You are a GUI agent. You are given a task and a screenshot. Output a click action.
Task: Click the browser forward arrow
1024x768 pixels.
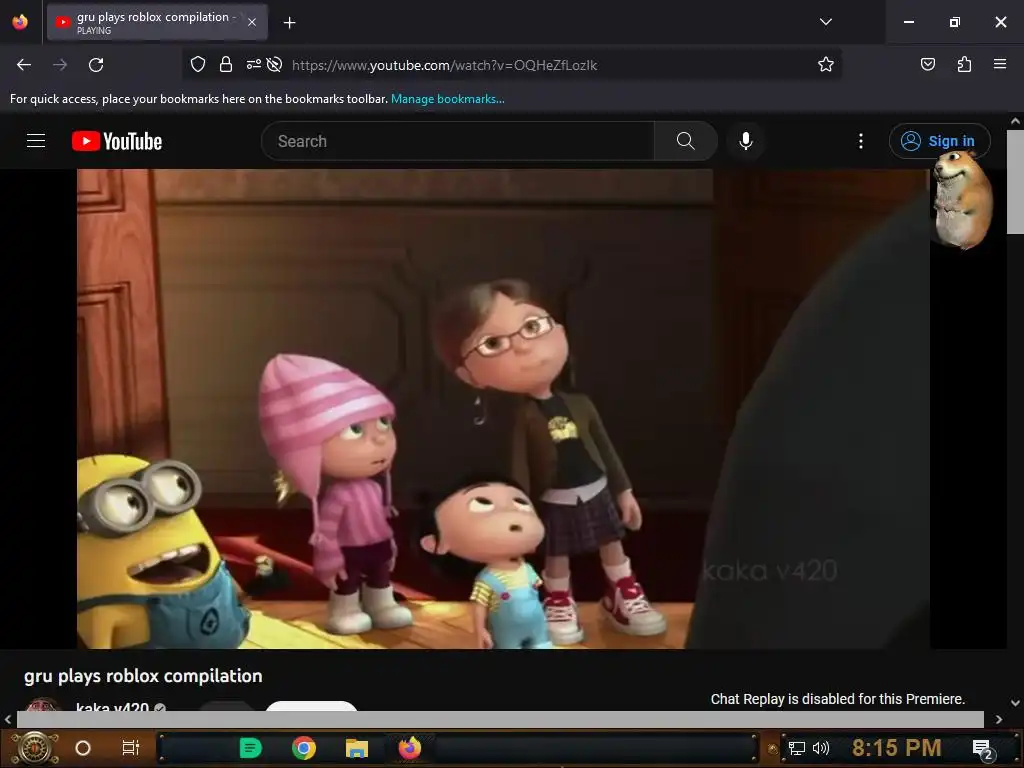pos(60,65)
